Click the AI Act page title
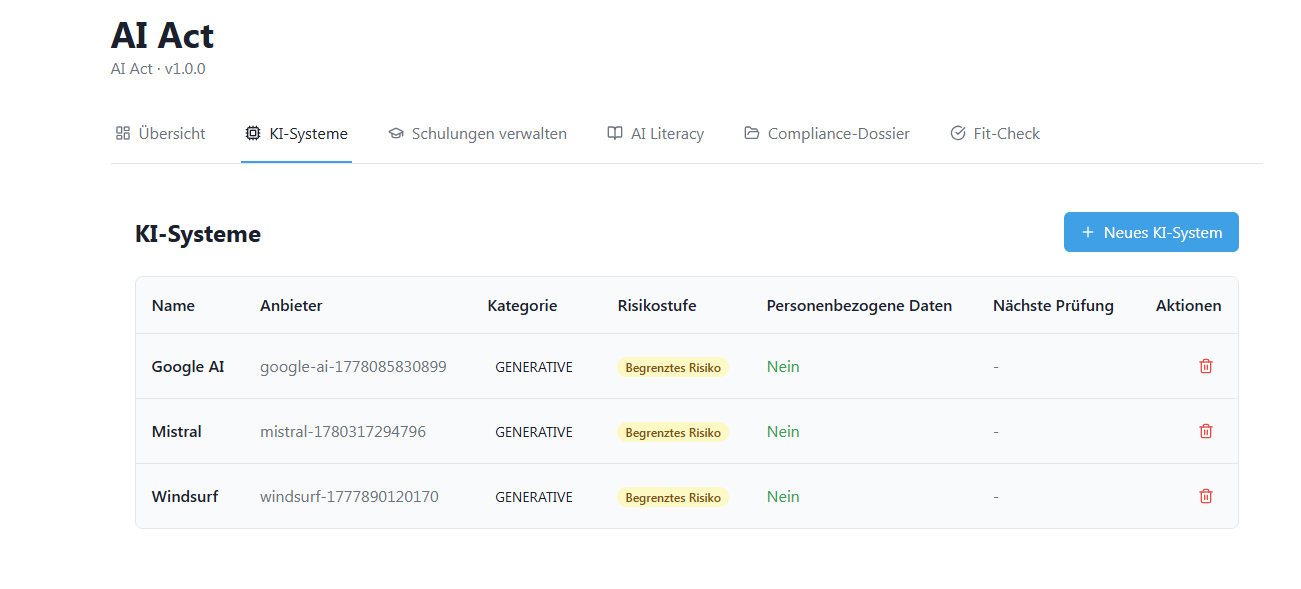1301x589 pixels. point(162,36)
